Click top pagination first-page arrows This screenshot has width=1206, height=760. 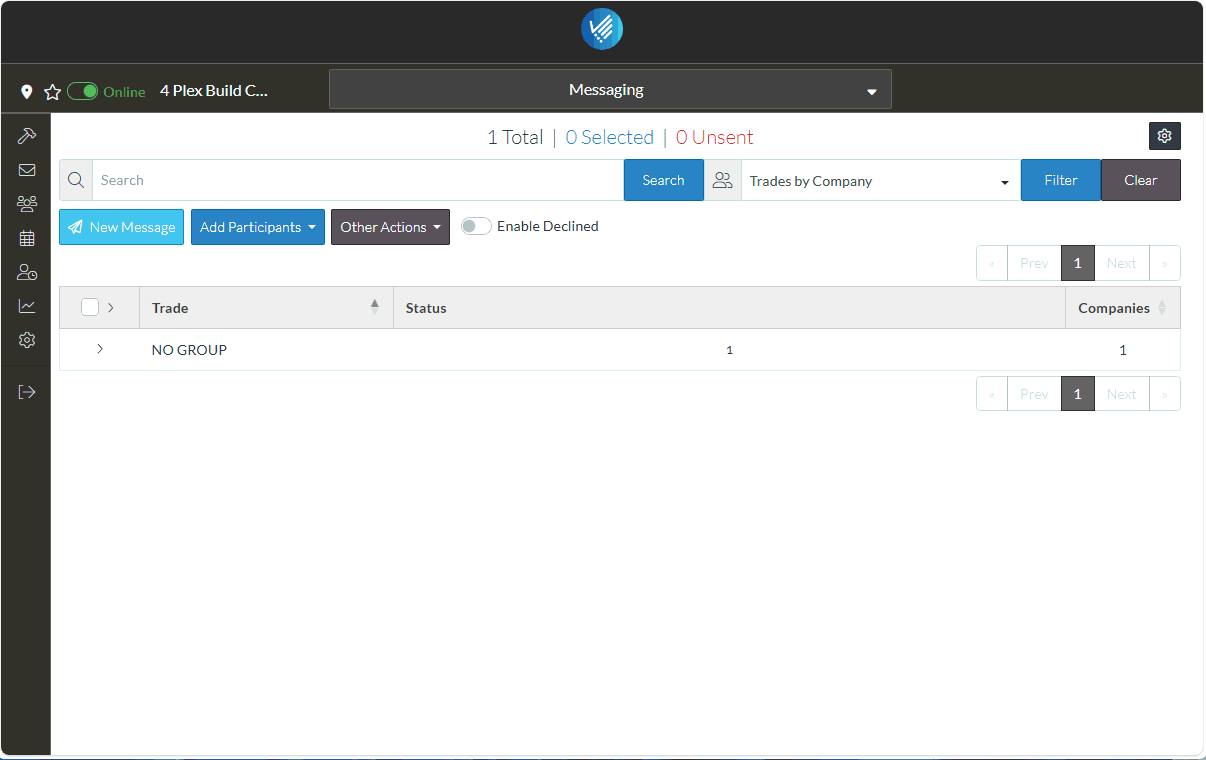[992, 263]
